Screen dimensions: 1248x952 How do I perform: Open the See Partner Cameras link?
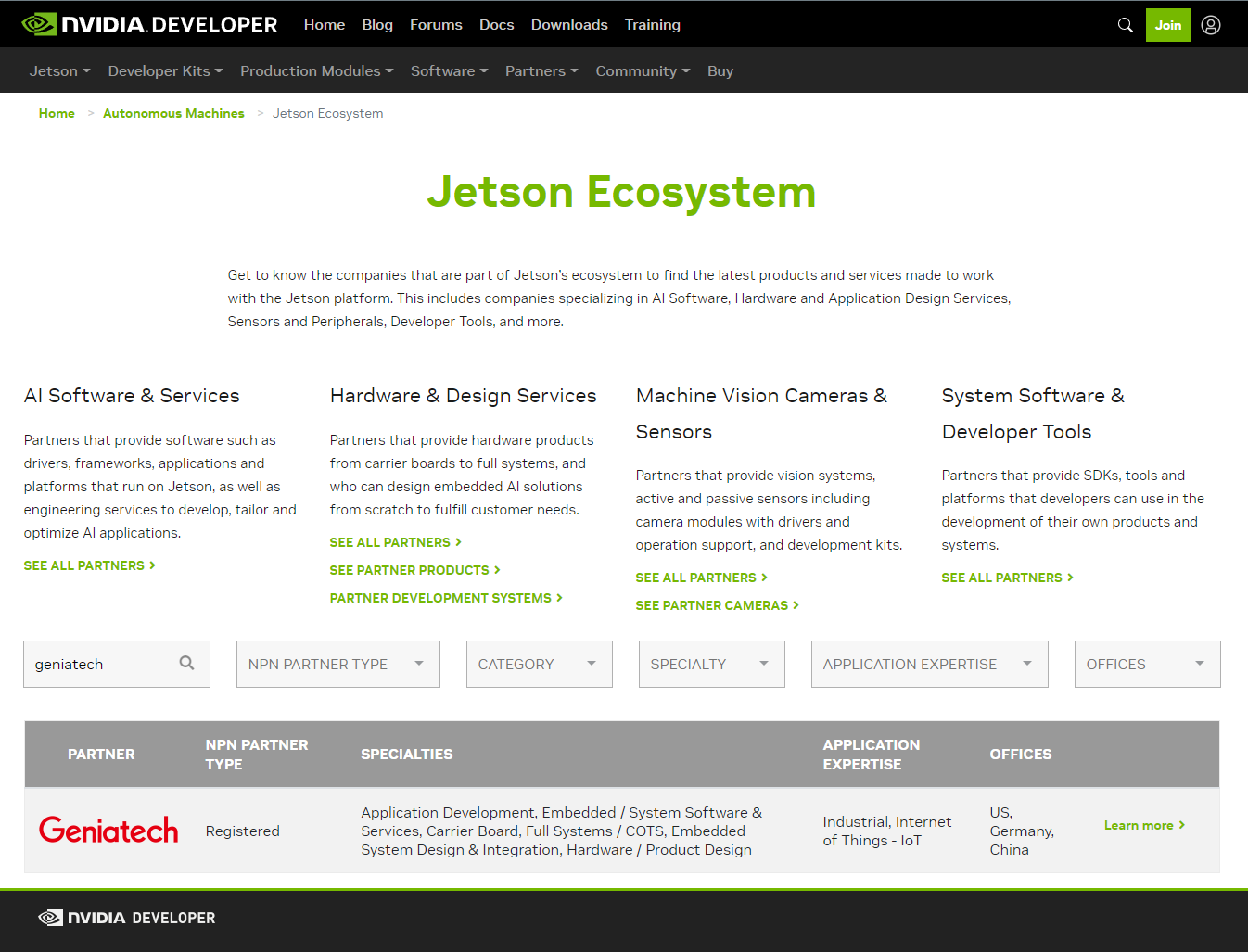718,605
